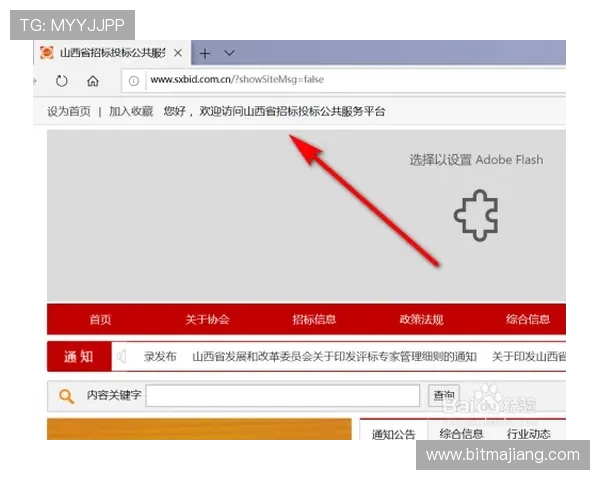Click the 内容关键字 search field
The width and height of the screenshot is (600, 480).
pos(283,396)
